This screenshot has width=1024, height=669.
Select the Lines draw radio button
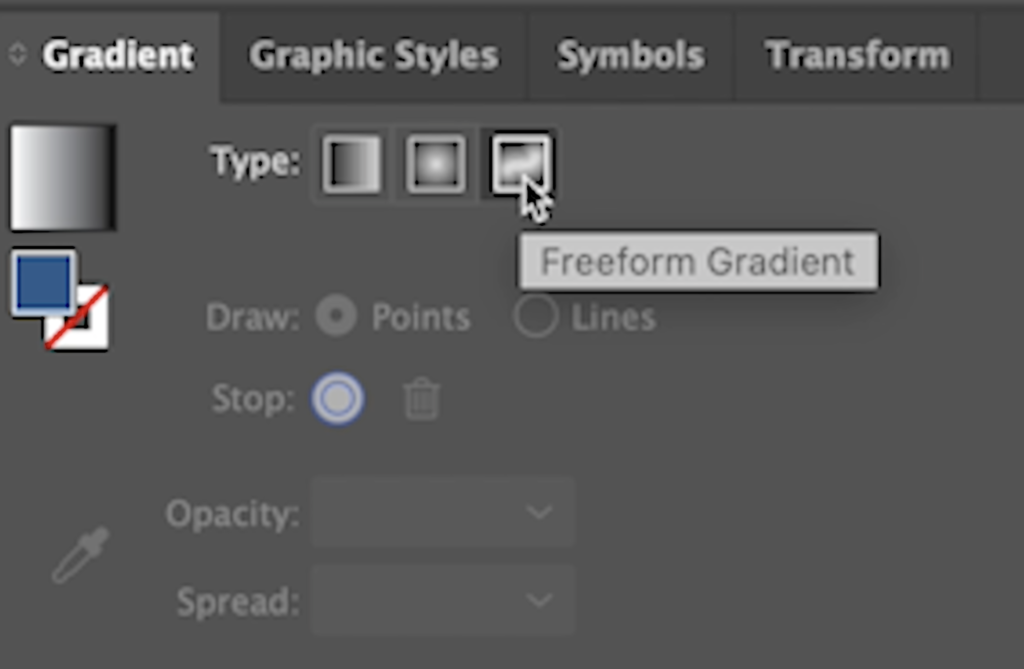pos(536,316)
